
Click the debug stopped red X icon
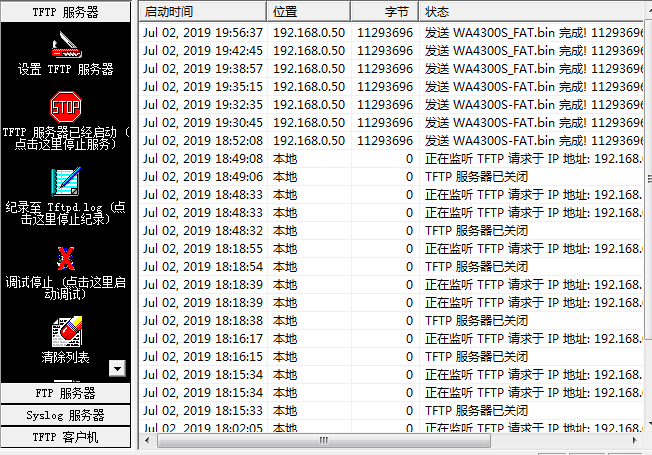tap(66, 258)
